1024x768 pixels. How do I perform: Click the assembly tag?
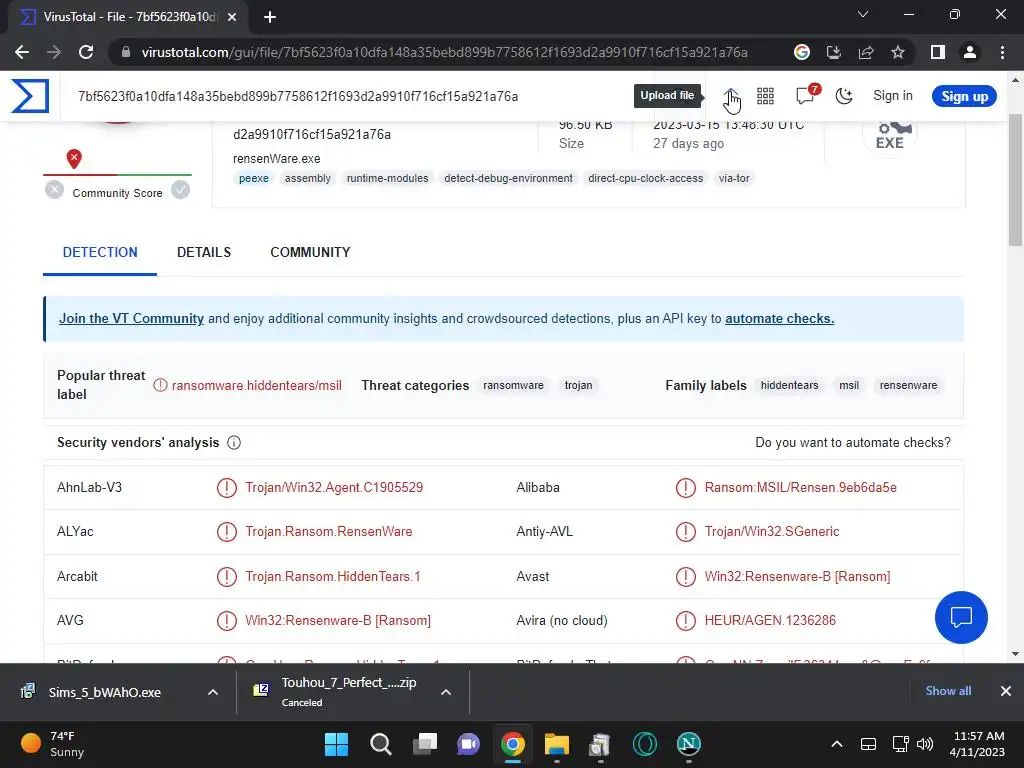(308, 178)
